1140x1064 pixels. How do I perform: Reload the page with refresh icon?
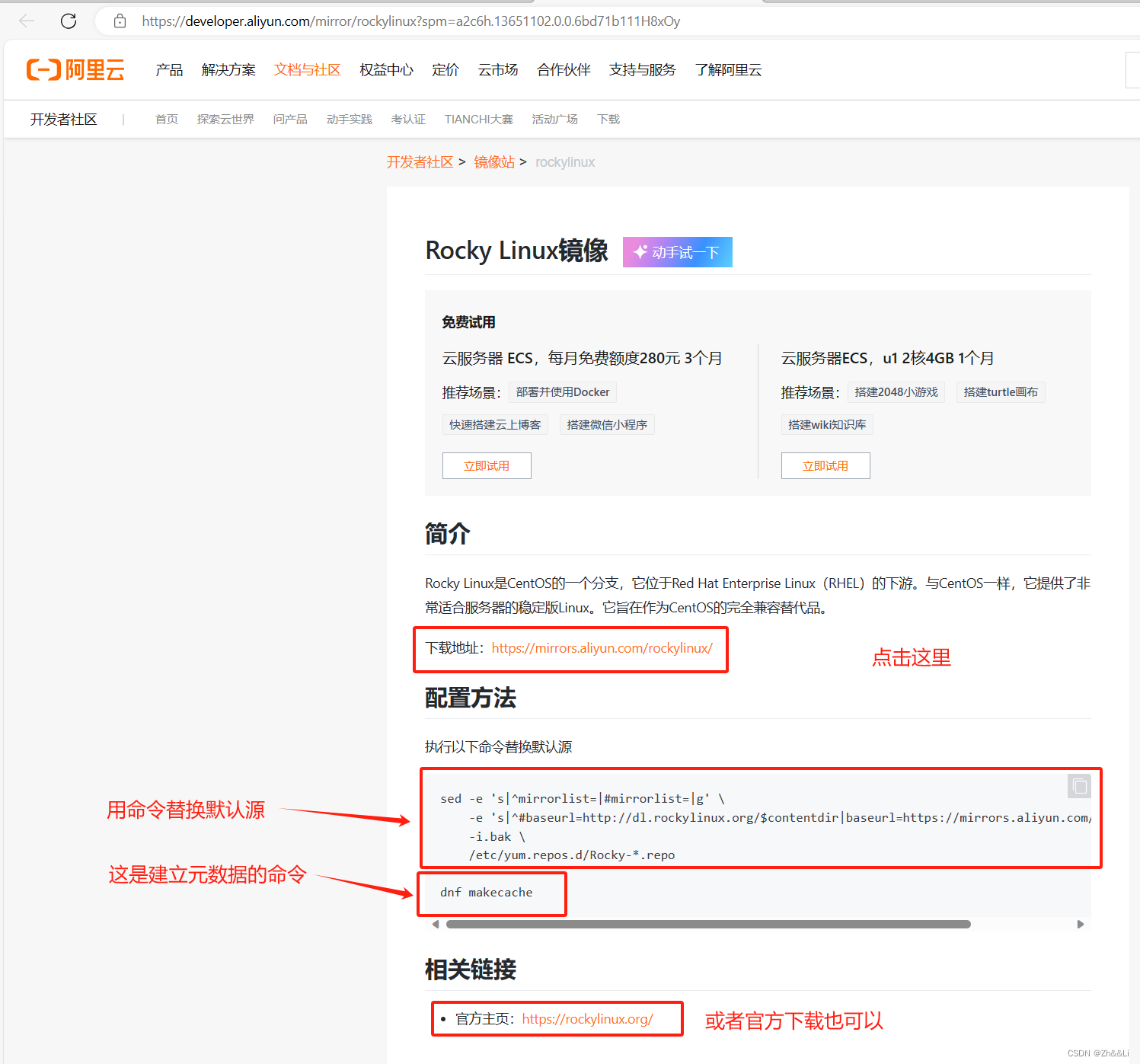69,21
